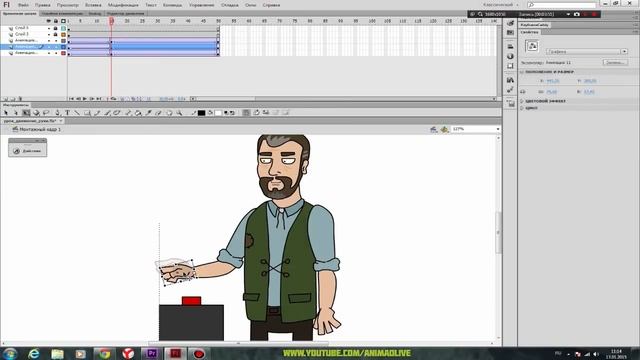The height and width of the screenshot is (360, 640).
Task: Toggle show/hide all layers eye icon
Action: (49, 21)
